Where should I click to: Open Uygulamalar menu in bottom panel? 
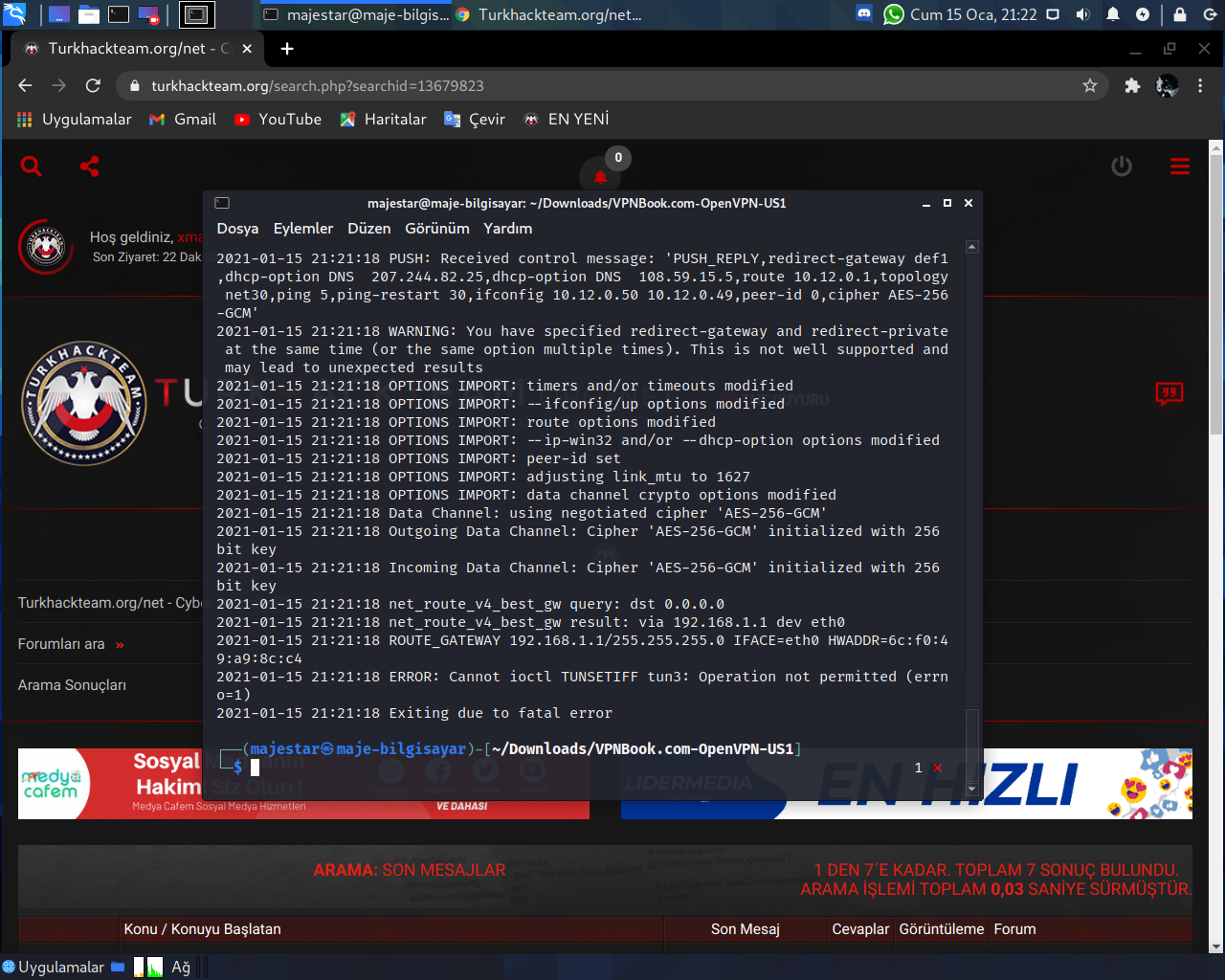coord(53,968)
